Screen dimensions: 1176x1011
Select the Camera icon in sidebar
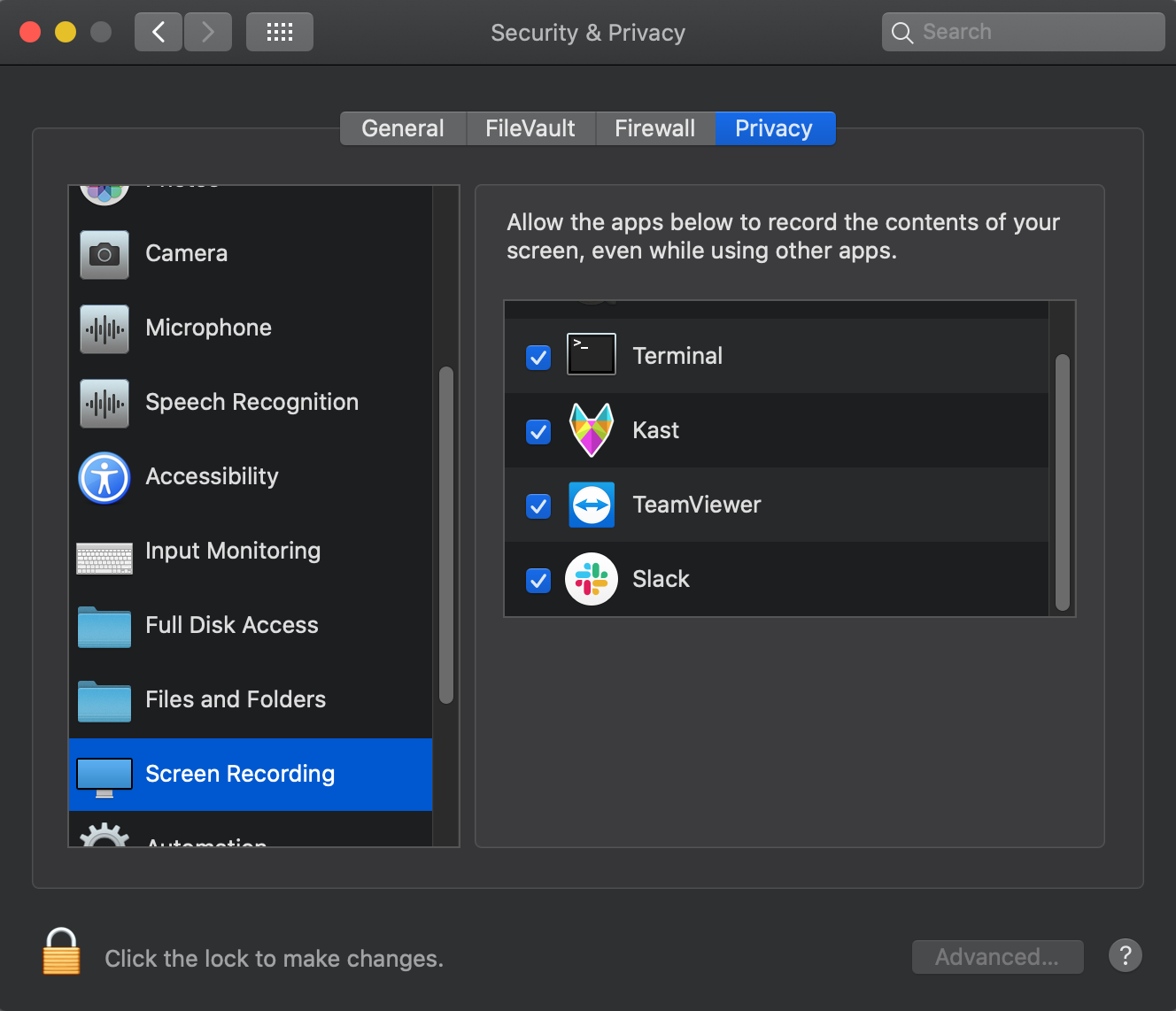pyautogui.click(x=104, y=255)
